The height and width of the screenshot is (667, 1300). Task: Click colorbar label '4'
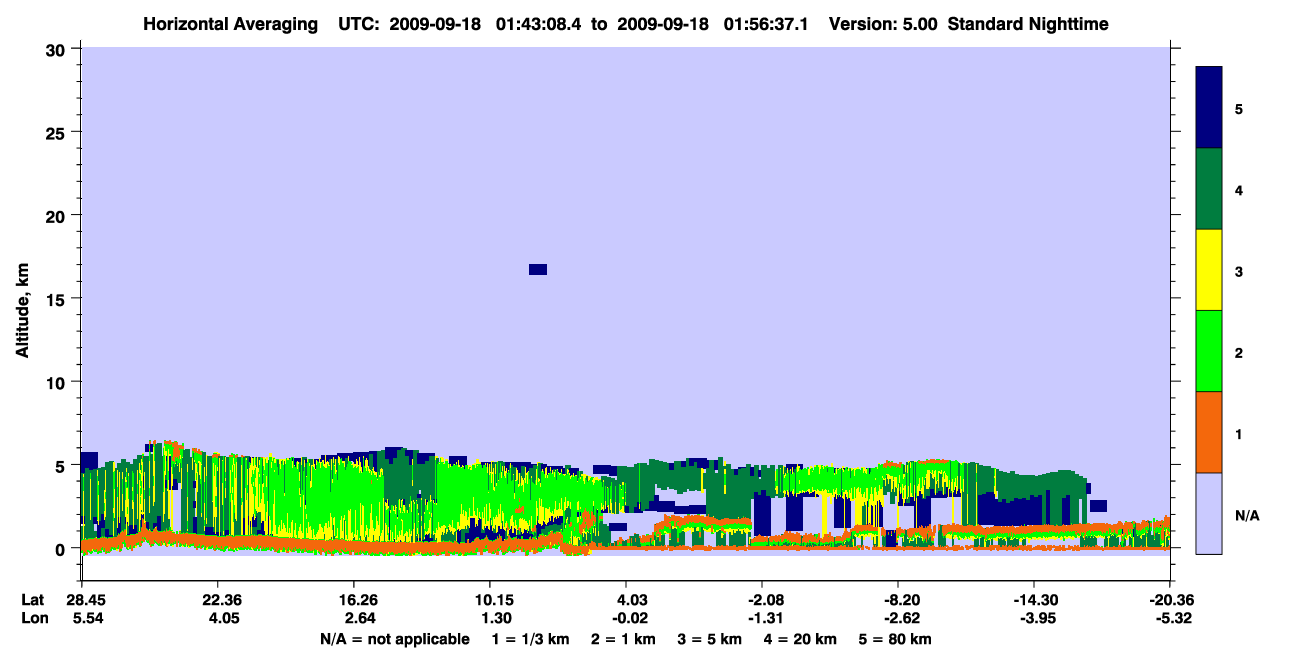pos(1239,190)
